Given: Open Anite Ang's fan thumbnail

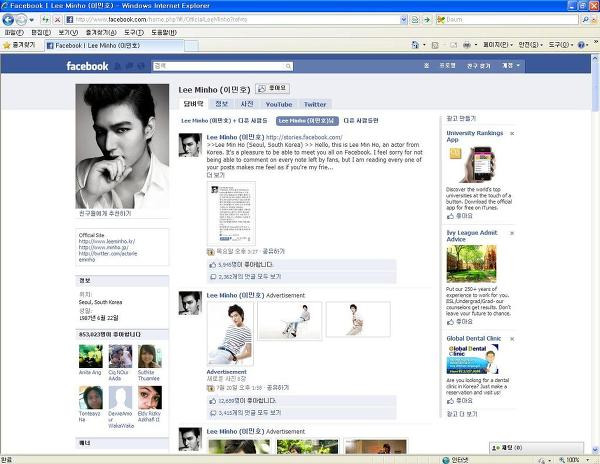Looking at the screenshot, I should click(x=91, y=356).
